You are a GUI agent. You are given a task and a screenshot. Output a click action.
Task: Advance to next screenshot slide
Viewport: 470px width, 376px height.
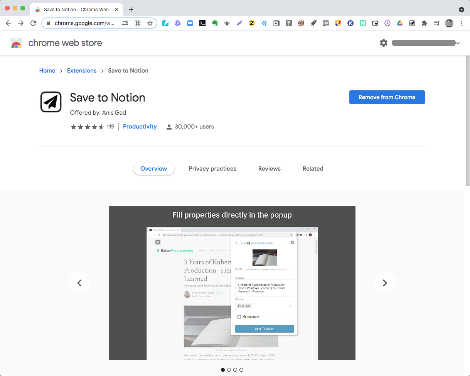(385, 283)
